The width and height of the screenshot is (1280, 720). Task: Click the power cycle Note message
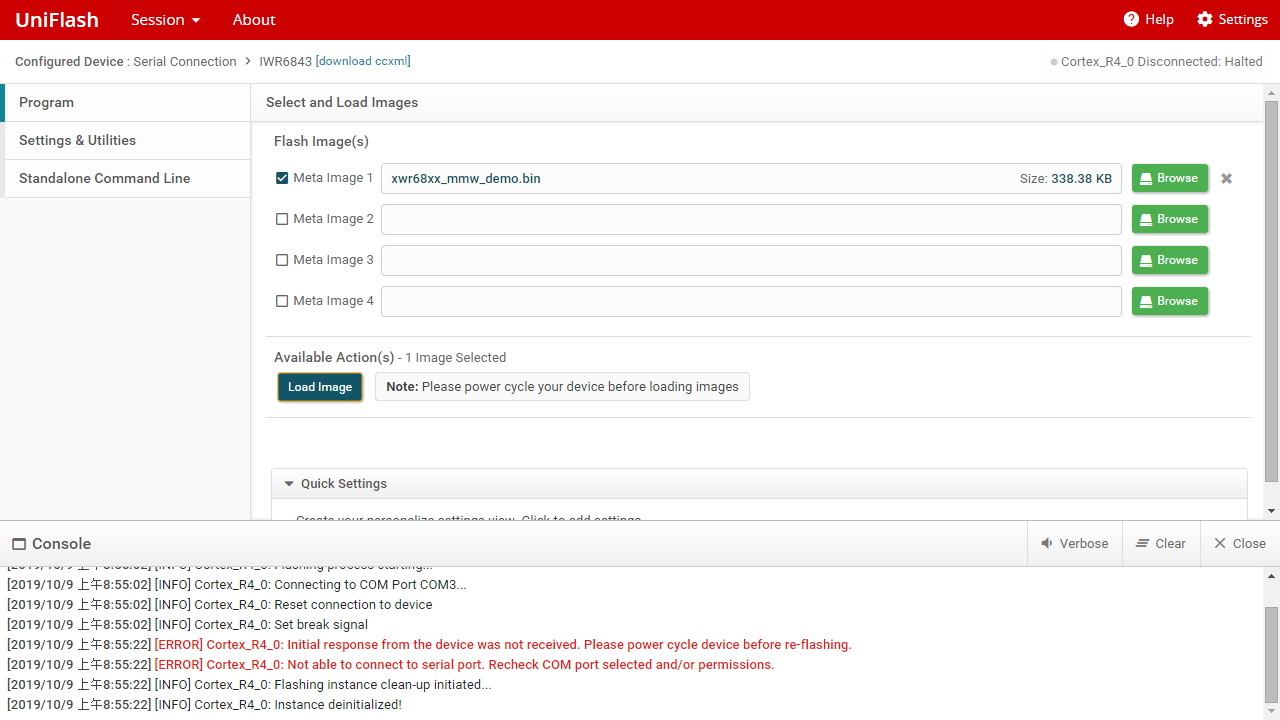[562, 387]
